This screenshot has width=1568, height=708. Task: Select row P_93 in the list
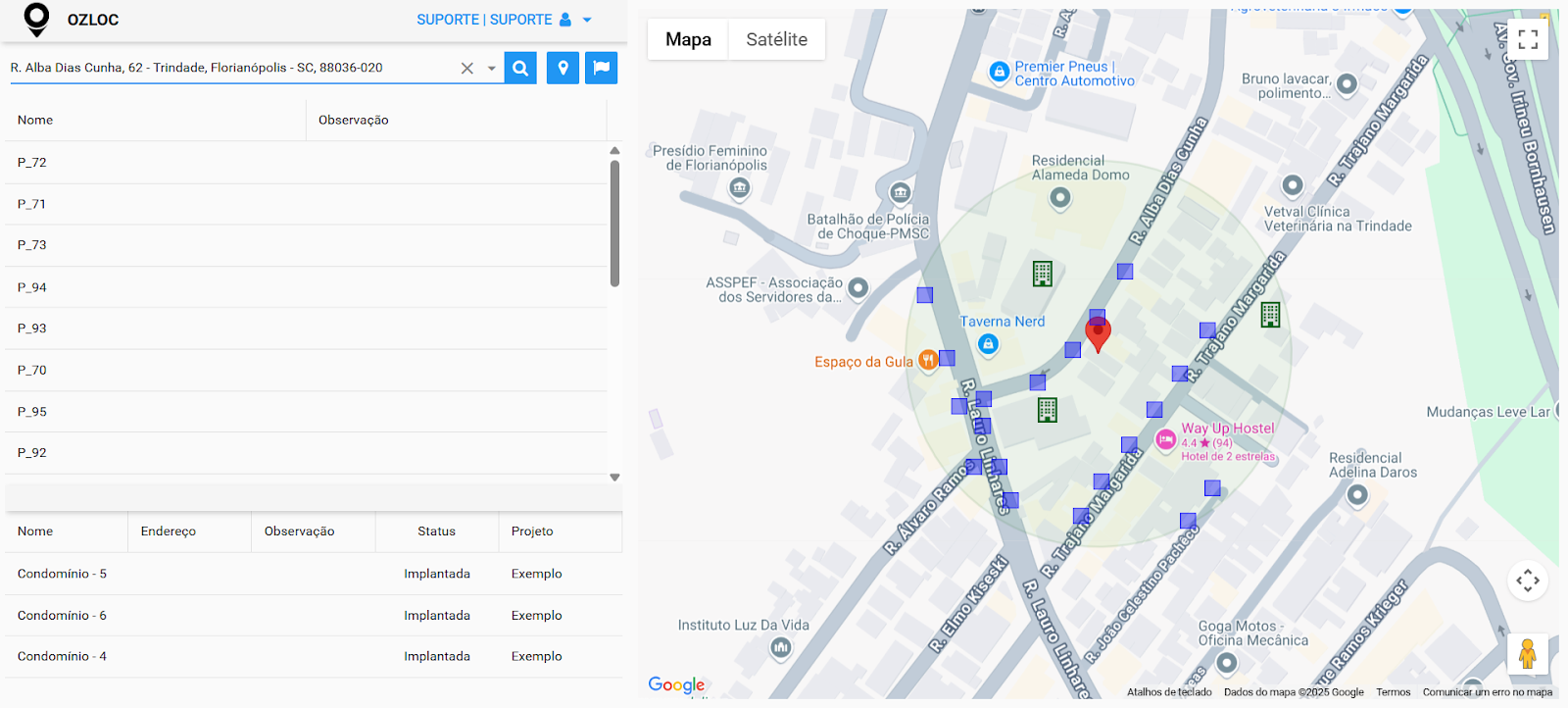pos(306,329)
